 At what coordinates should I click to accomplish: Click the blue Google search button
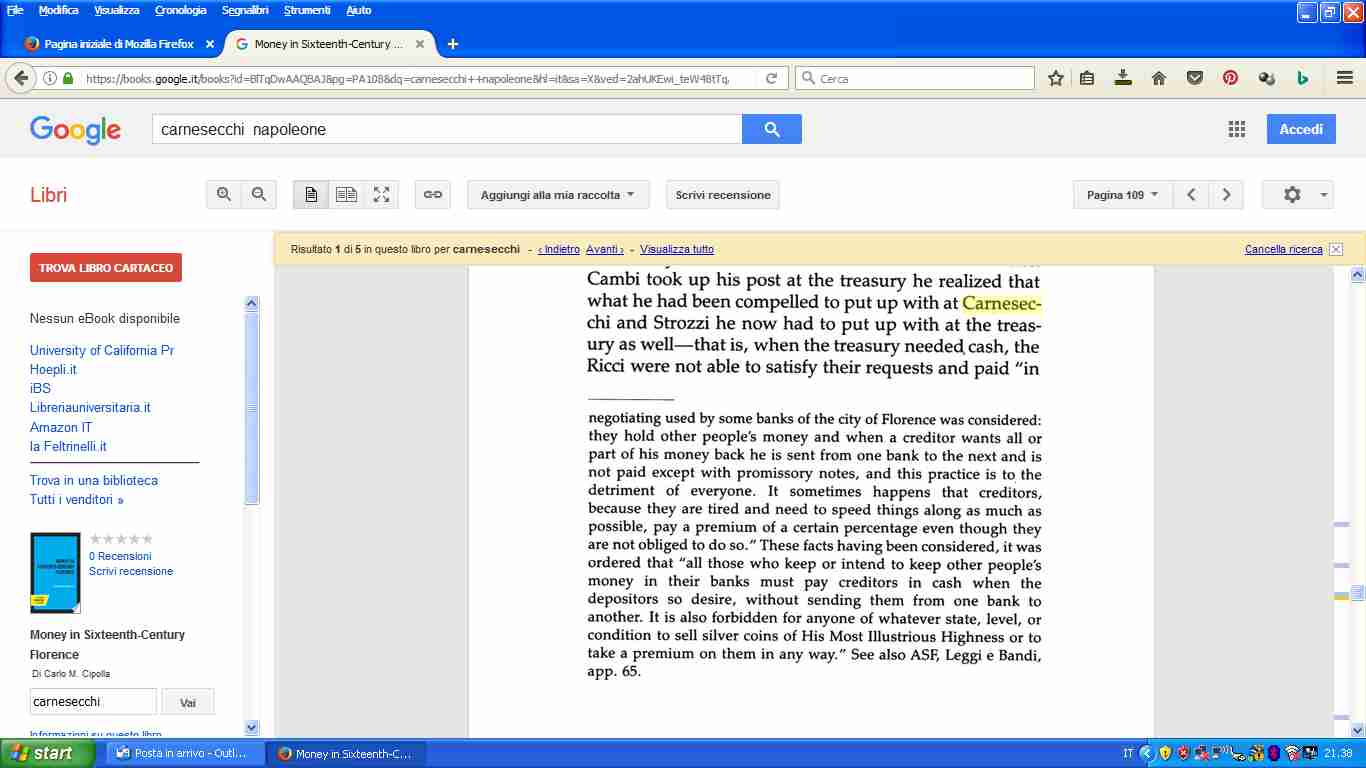(x=771, y=129)
